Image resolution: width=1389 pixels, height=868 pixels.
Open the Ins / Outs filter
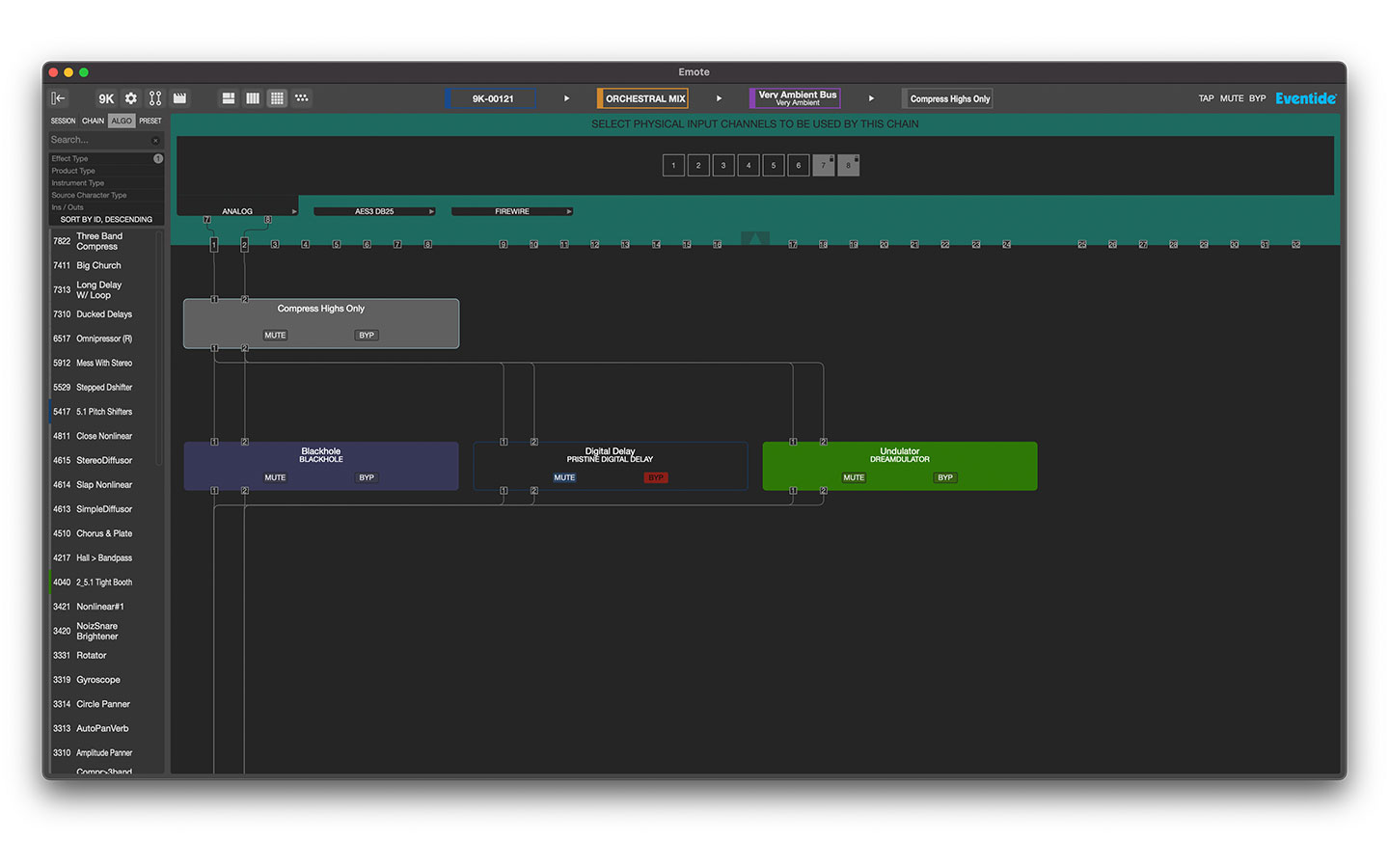(x=106, y=207)
